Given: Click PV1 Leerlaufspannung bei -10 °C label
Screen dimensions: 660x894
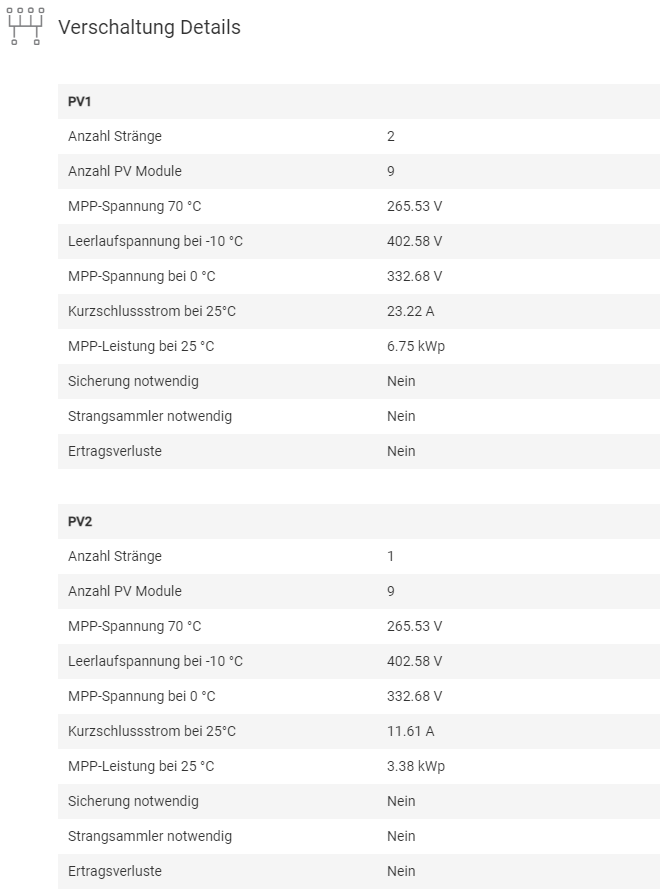Looking at the screenshot, I should (155, 241).
